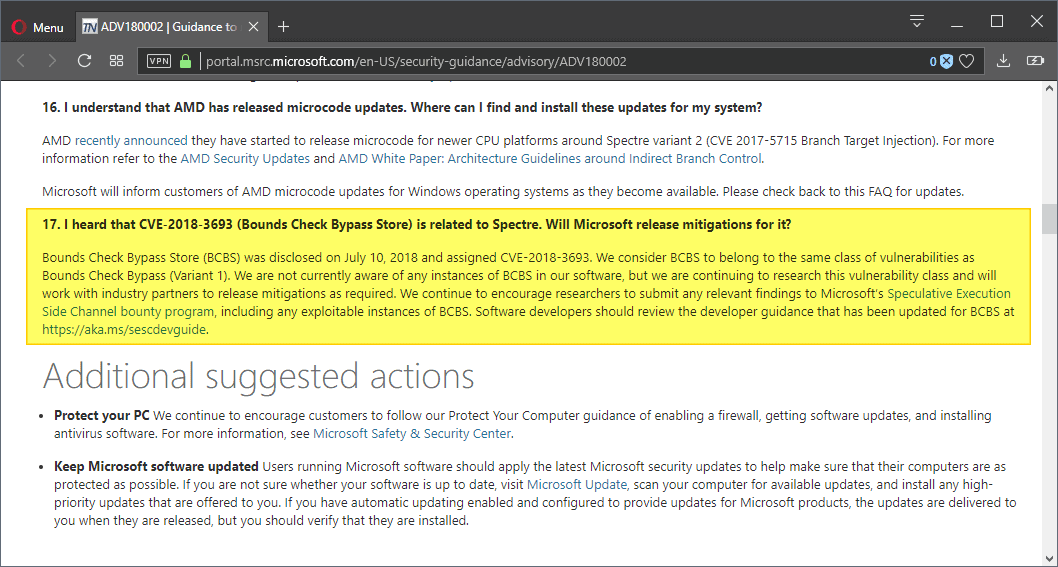The width and height of the screenshot is (1058, 567).
Task: Open a new tab with plus icon
Action: point(283,26)
